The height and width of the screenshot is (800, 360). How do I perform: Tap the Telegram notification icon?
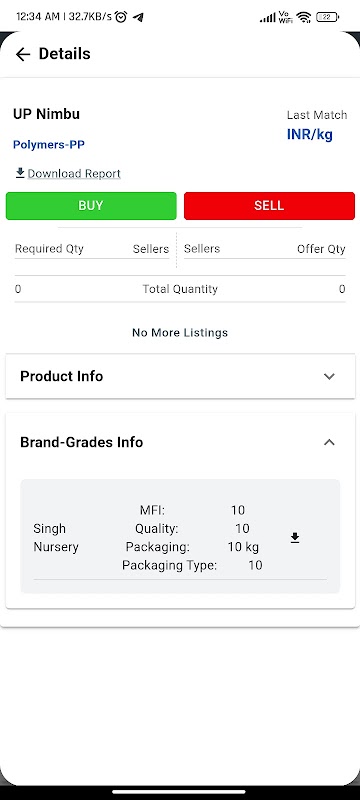point(138,17)
